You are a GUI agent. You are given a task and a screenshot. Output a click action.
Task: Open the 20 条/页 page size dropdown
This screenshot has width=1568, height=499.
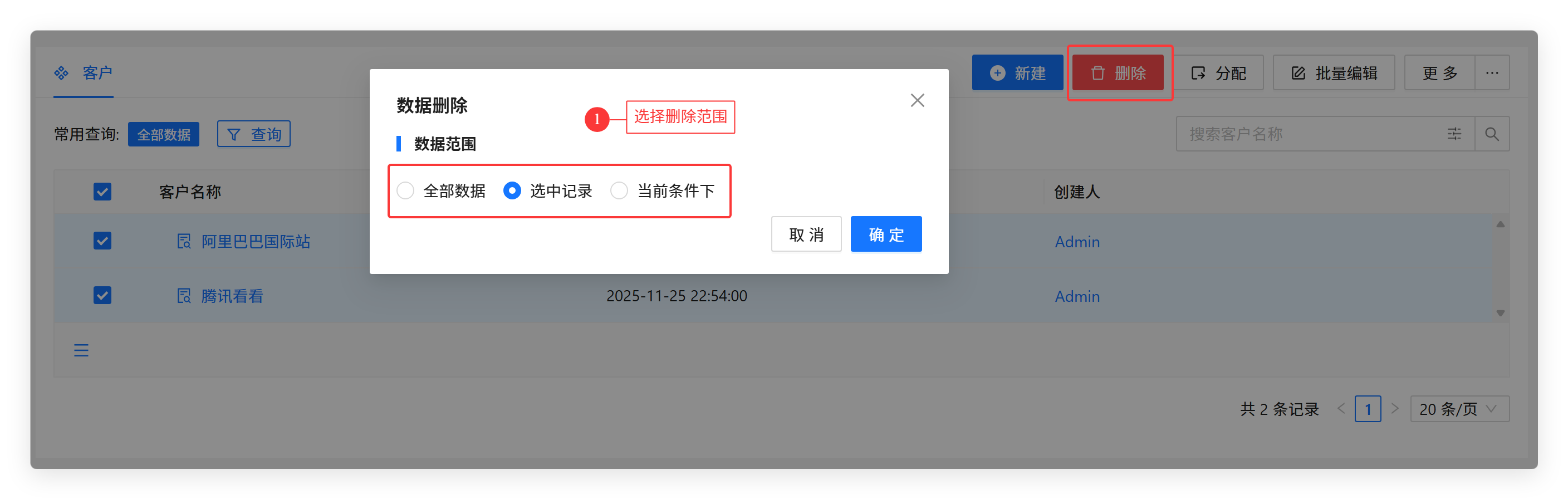[x=1459, y=409]
